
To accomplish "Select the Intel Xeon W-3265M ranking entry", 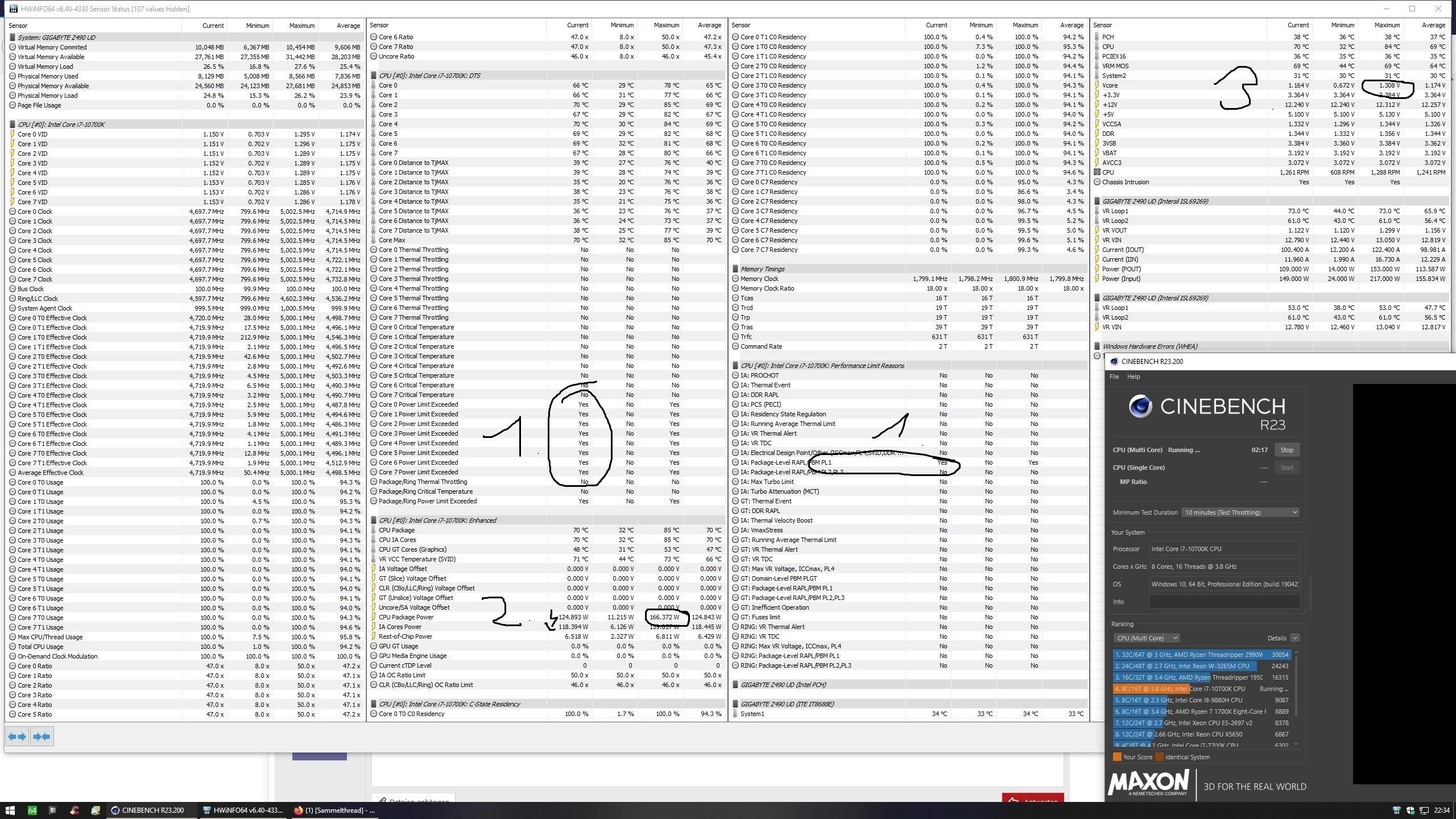I will [1202, 666].
